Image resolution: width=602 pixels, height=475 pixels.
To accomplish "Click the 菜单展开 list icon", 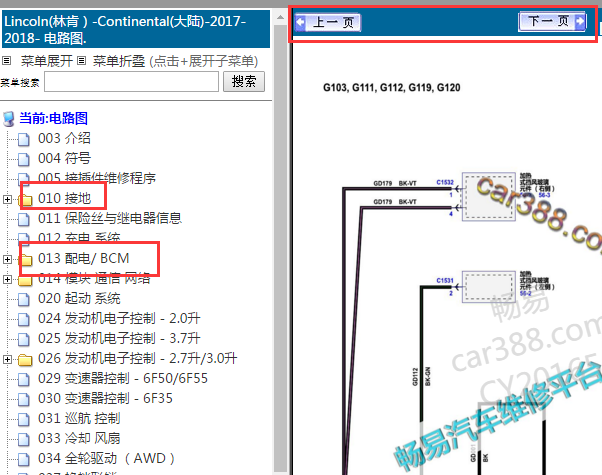I will 7,61.
